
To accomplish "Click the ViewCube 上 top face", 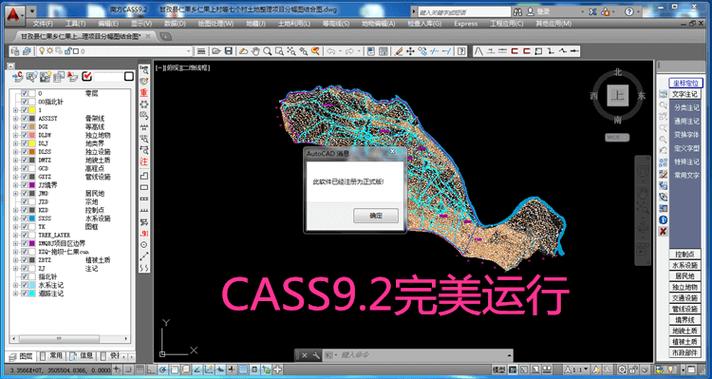I will pyautogui.click(x=618, y=95).
